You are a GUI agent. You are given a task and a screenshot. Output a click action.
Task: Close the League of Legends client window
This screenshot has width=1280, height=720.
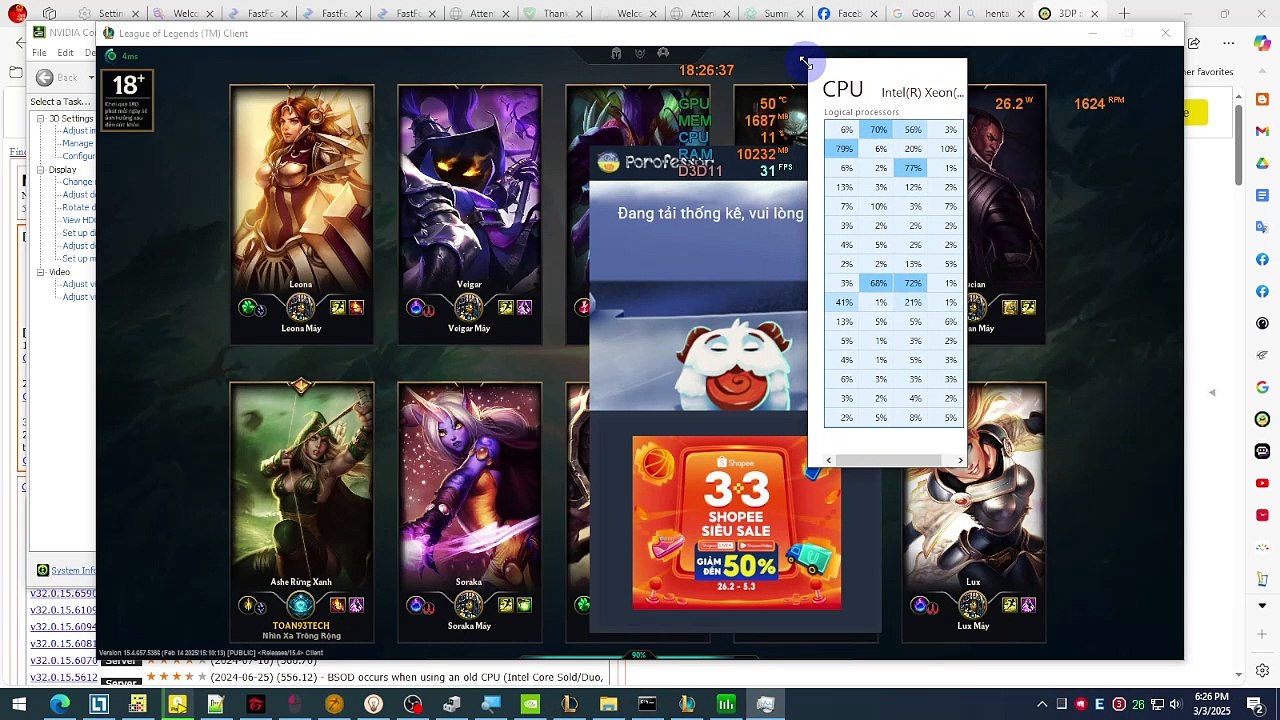(1165, 34)
